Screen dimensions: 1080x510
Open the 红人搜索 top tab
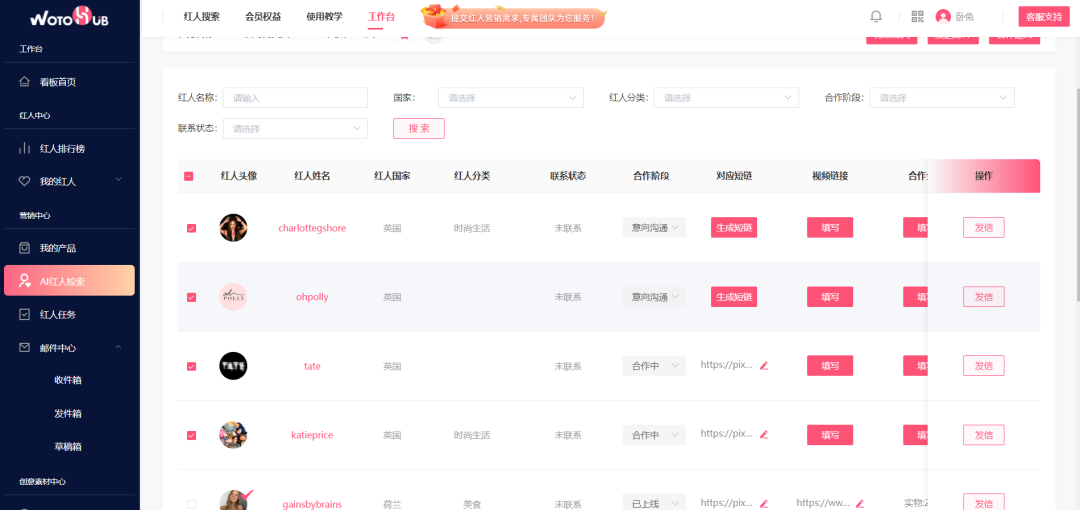coord(201,17)
